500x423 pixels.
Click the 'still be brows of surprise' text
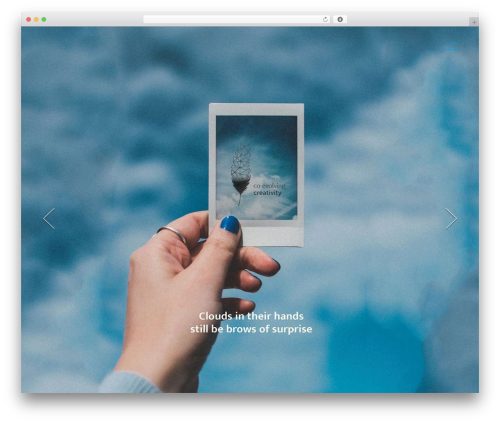251,329
